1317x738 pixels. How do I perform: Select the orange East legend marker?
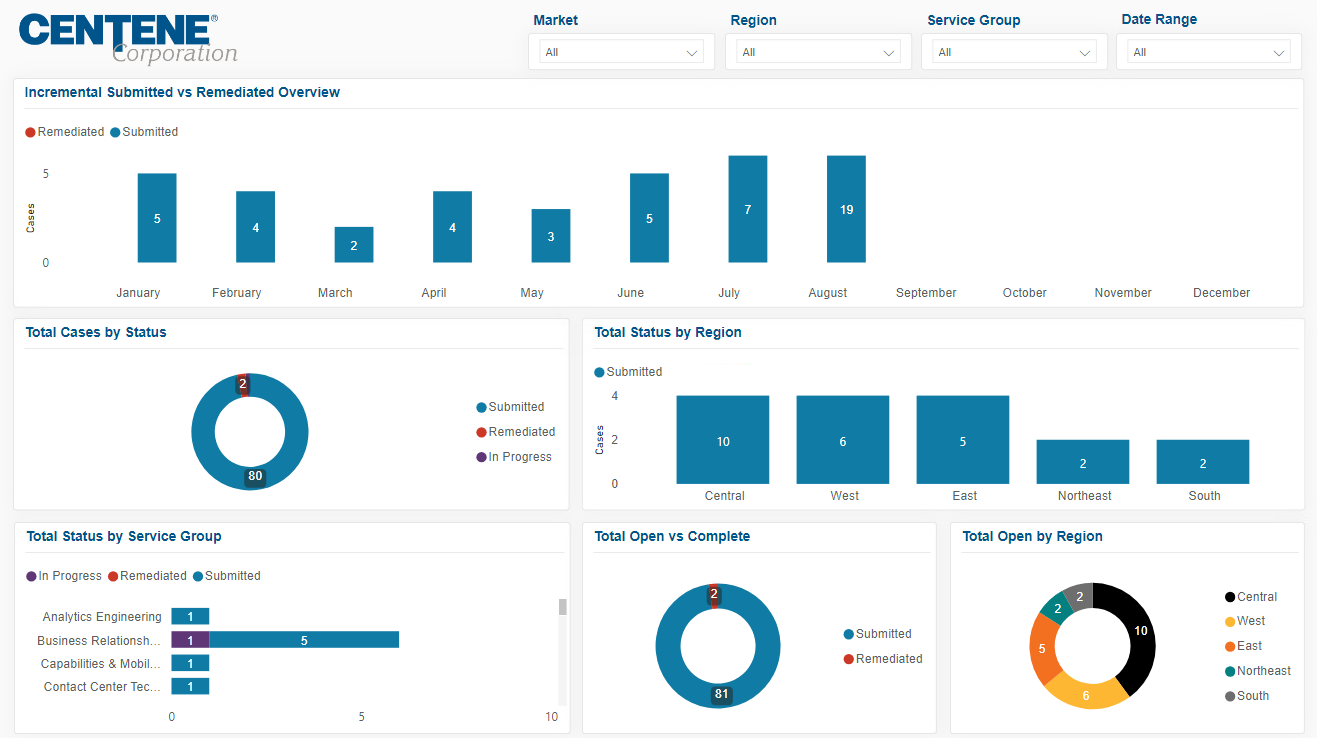click(1230, 646)
